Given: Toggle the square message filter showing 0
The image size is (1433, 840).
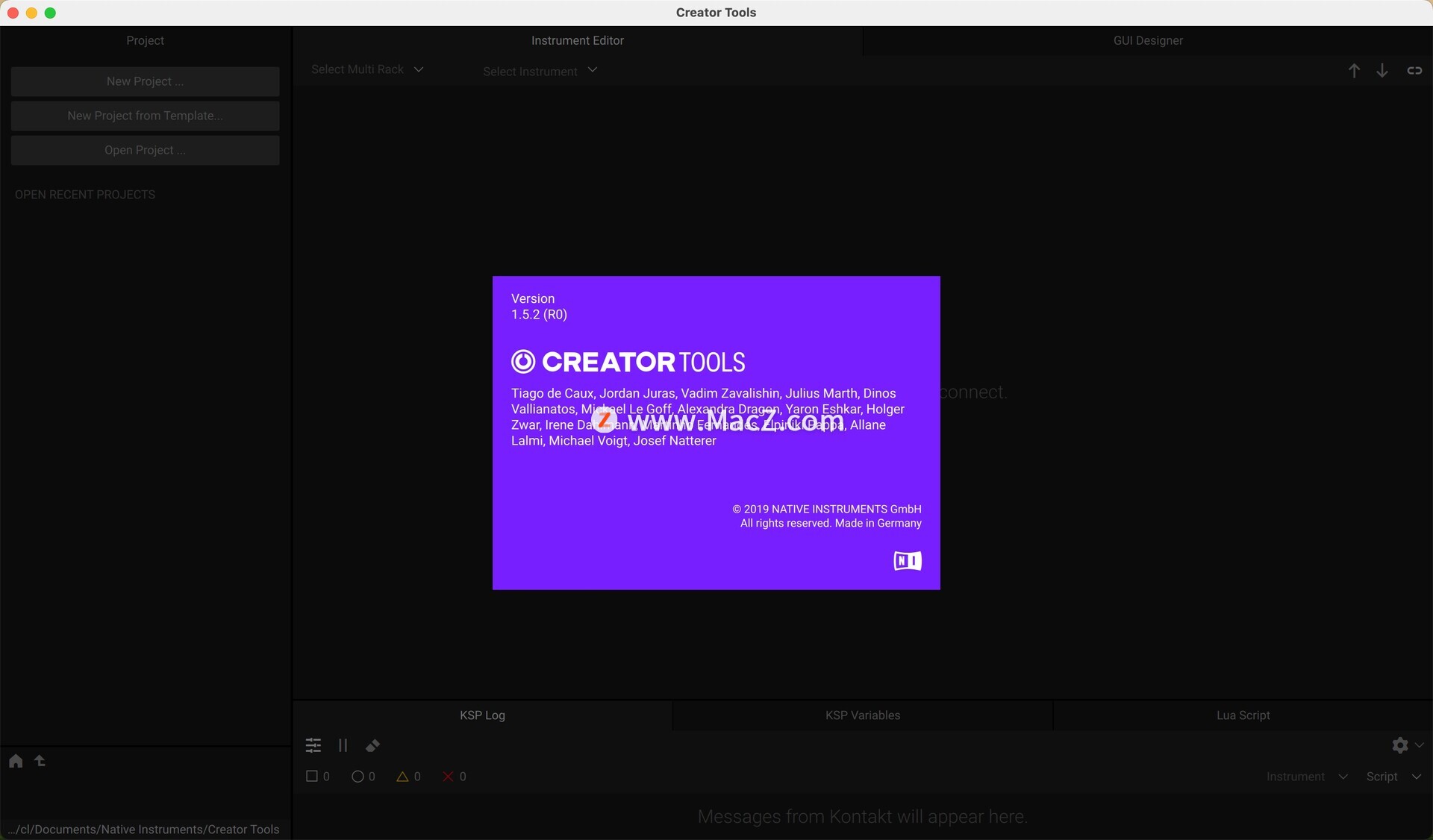Looking at the screenshot, I should tap(318, 777).
